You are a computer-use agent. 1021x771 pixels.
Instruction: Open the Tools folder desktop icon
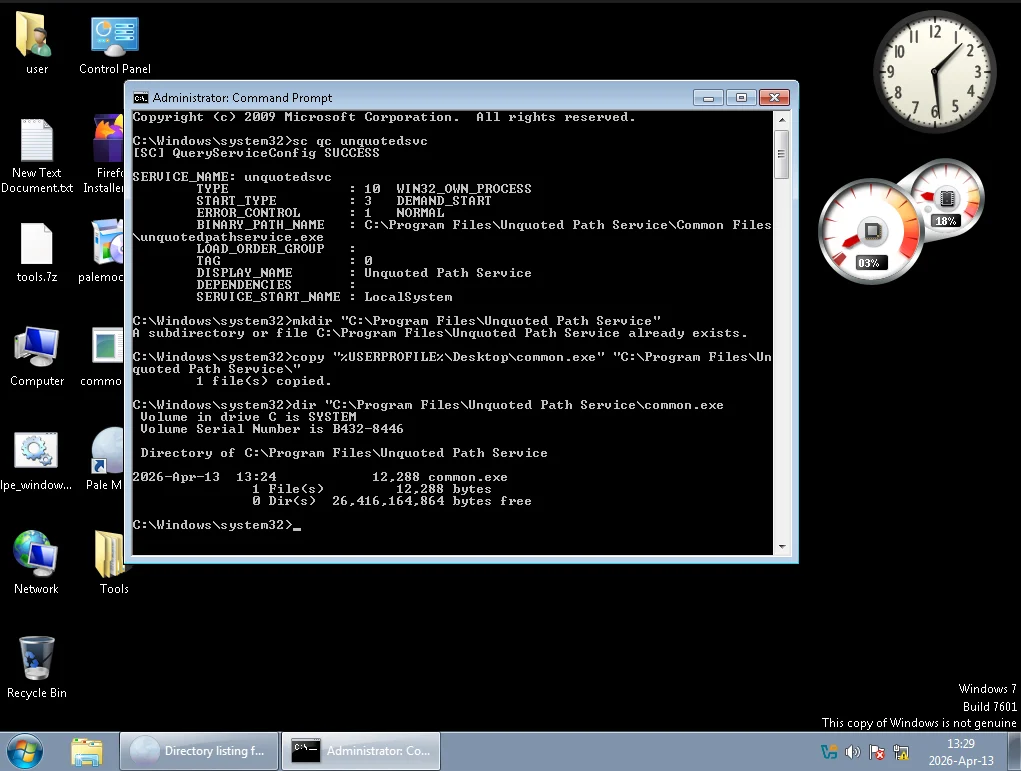coord(112,563)
